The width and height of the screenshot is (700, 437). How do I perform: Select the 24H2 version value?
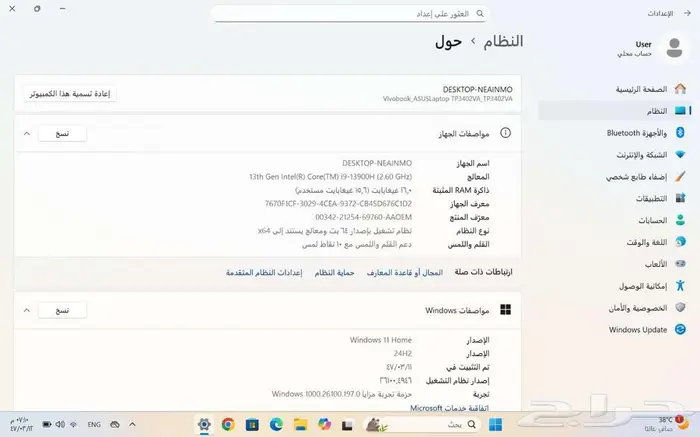coord(403,354)
